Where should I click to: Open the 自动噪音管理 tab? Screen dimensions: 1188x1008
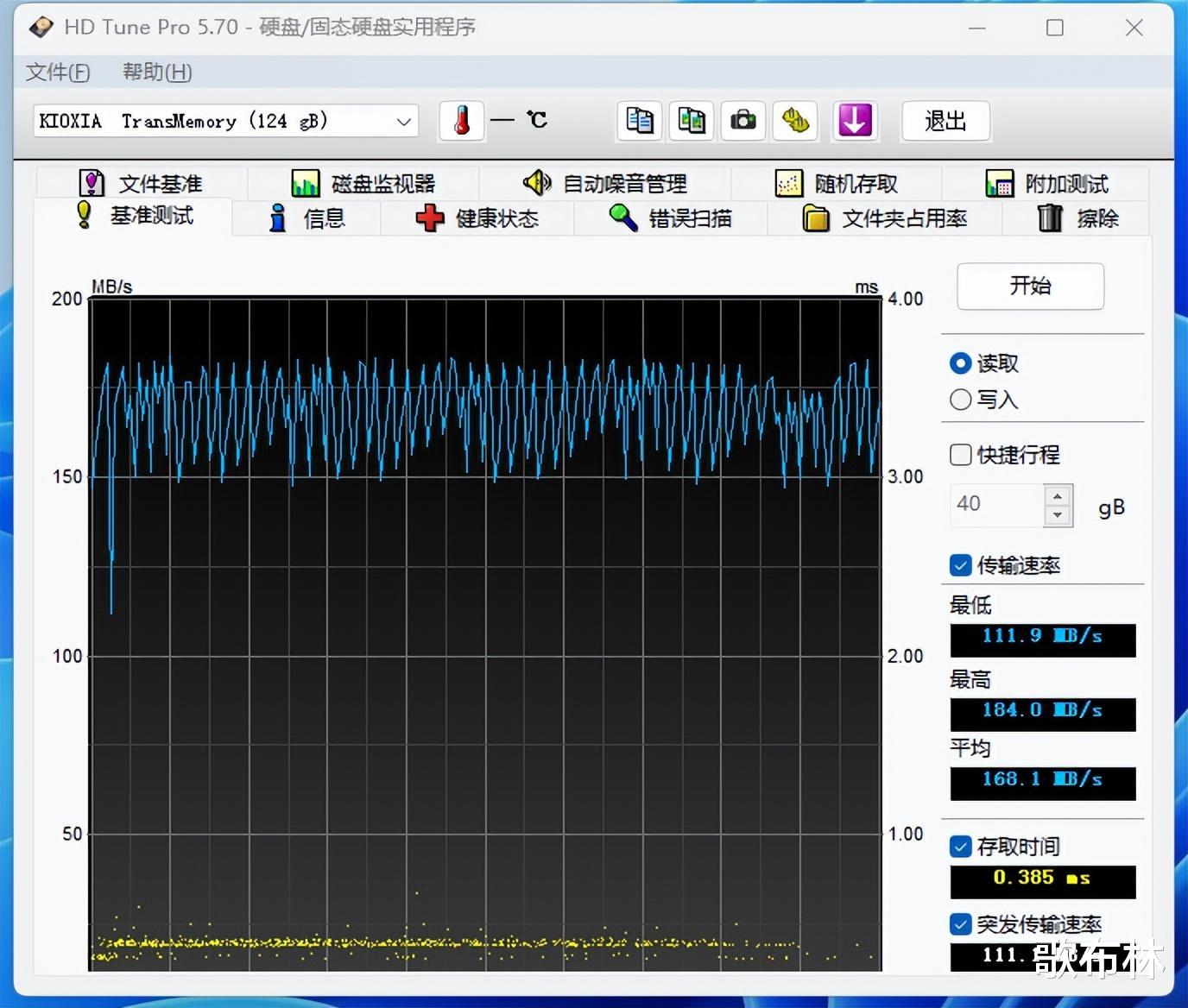tap(605, 184)
